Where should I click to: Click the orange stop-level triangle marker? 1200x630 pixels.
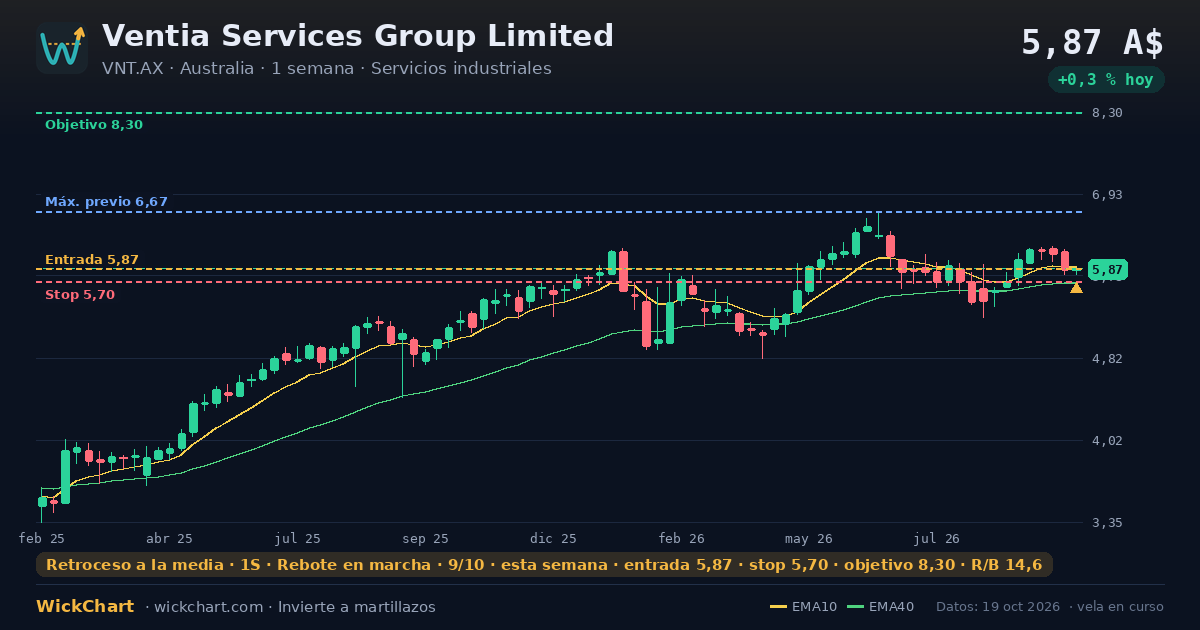(x=1076, y=287)
